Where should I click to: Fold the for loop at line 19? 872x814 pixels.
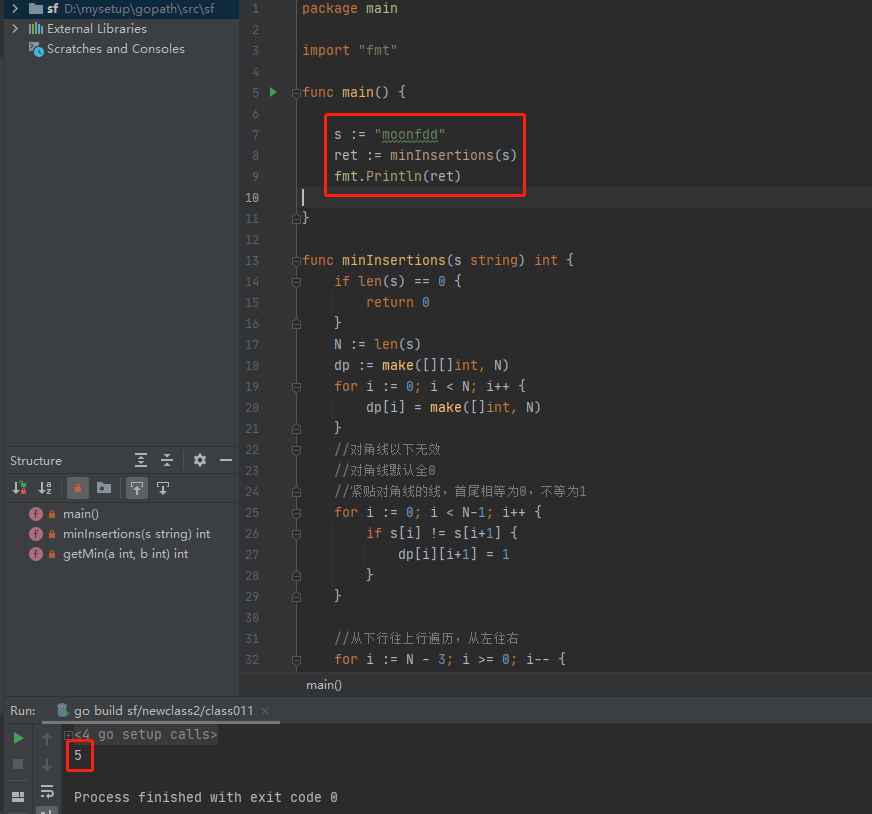click(296, 387)
